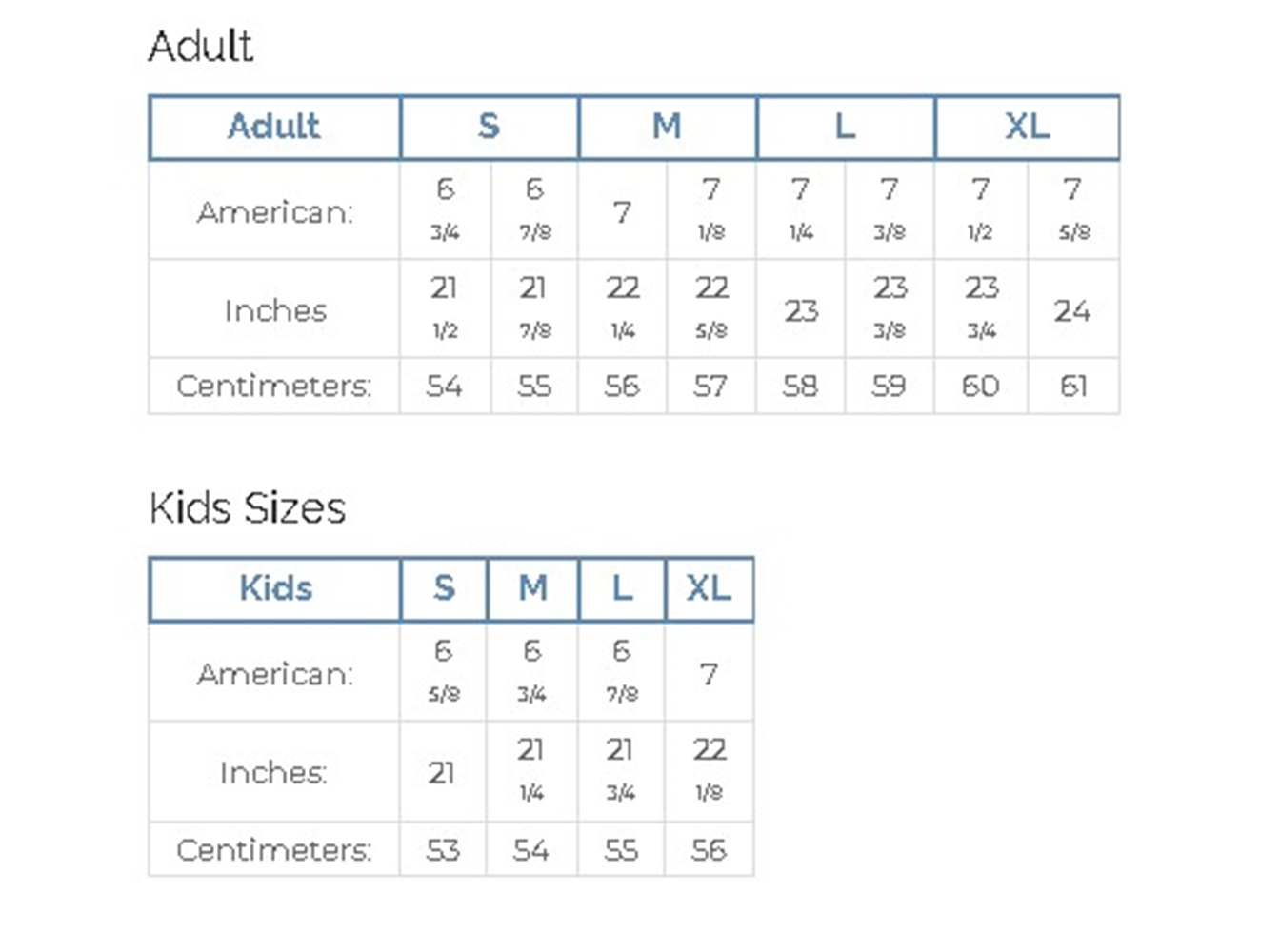Viewport: 1280px width, 952px height.
Task: Click the blue Adult header cell
Action: coord(274,127)
